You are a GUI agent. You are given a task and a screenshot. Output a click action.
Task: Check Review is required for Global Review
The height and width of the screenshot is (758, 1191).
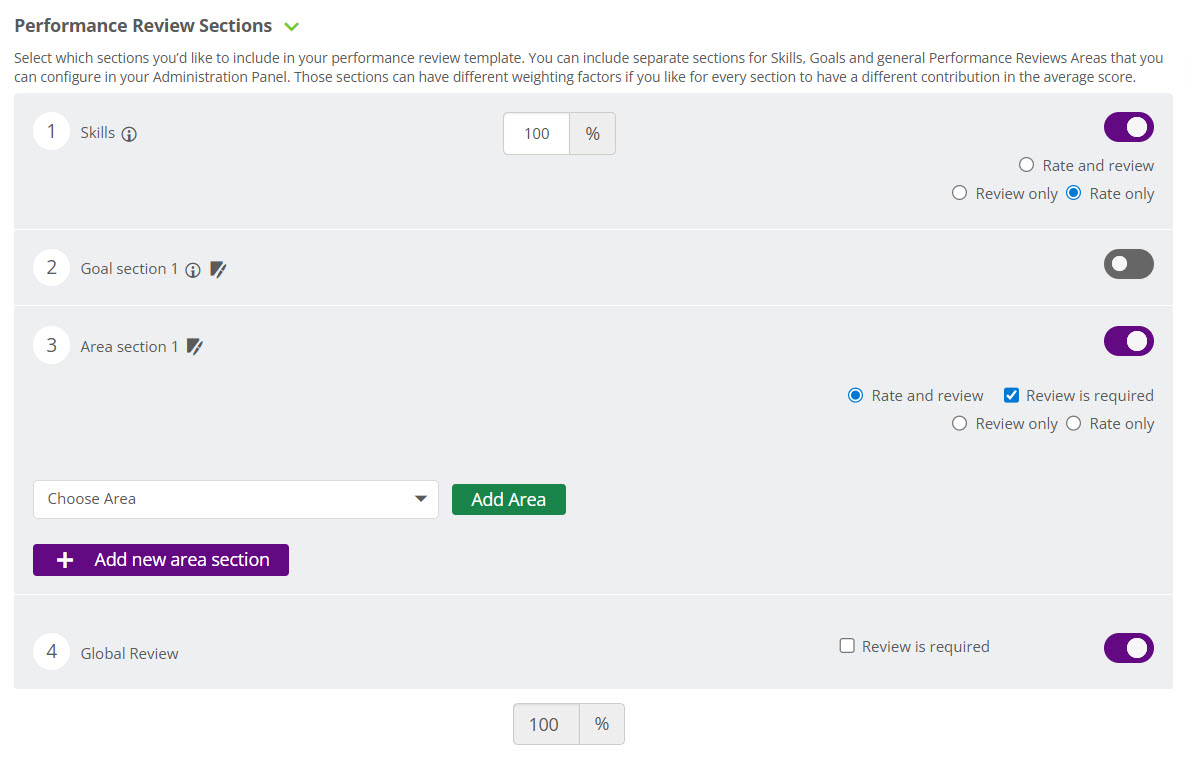[847, 646]
